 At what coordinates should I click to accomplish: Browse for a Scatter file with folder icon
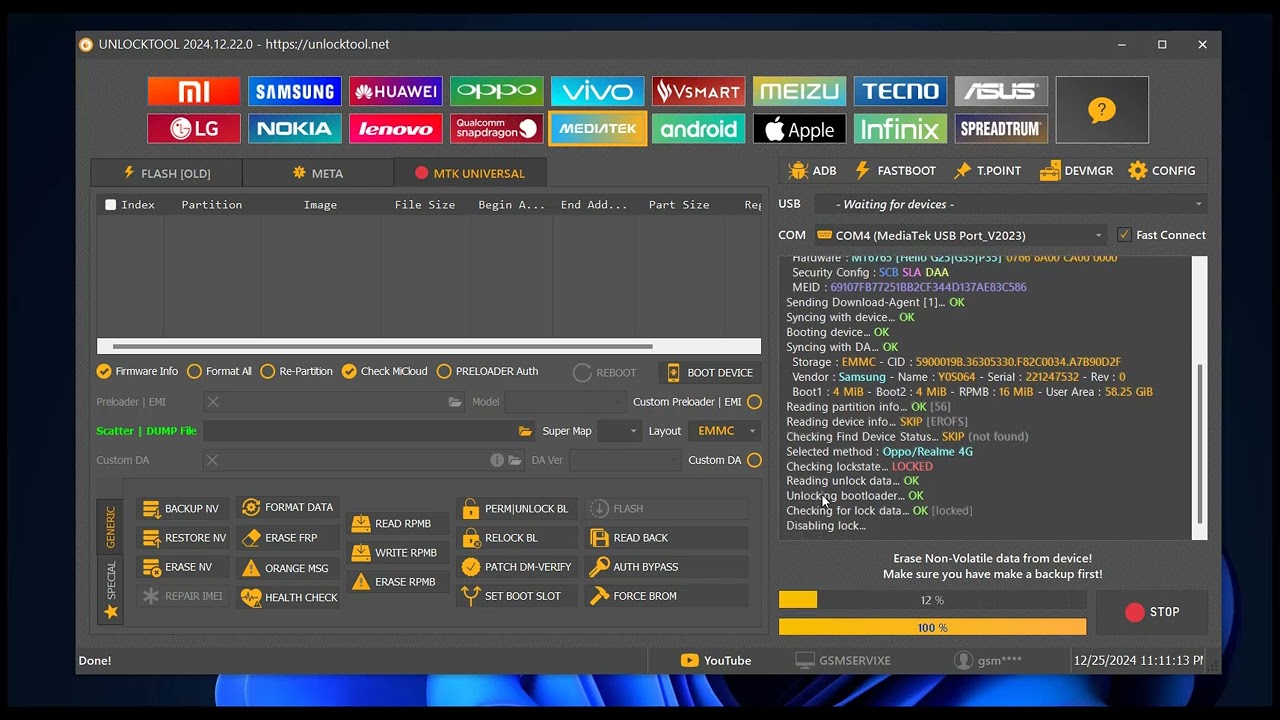click(525, 431)
